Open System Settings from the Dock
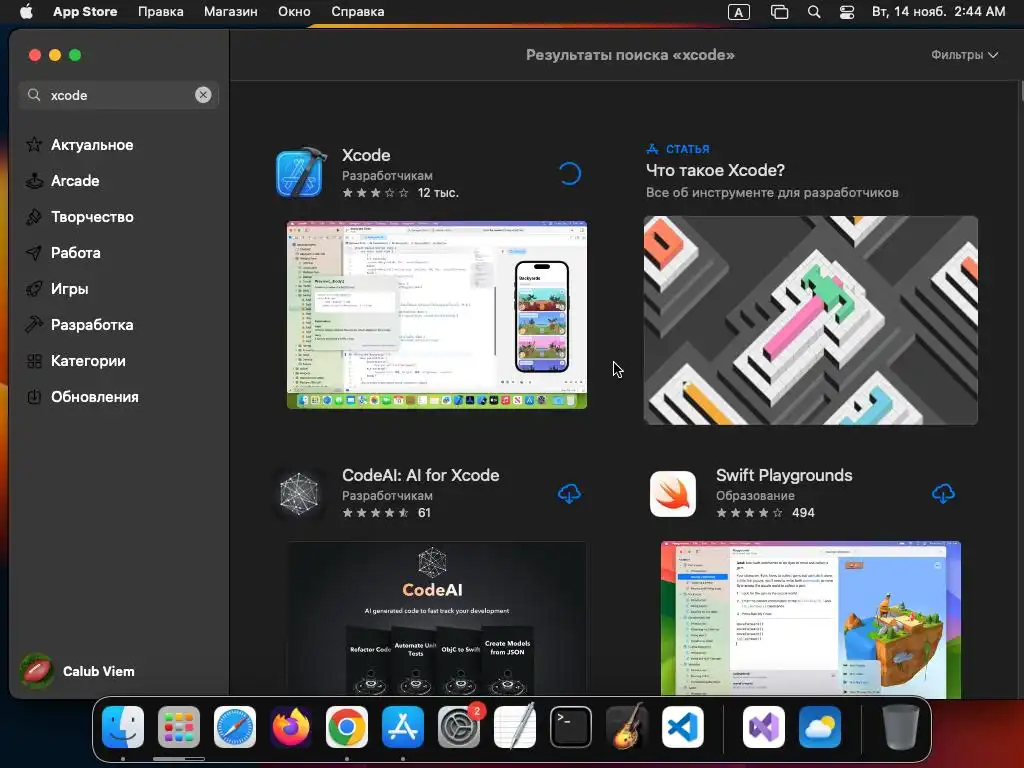Screen dimensions: 1024x768 pyautogui.click(x=459, y=727)
